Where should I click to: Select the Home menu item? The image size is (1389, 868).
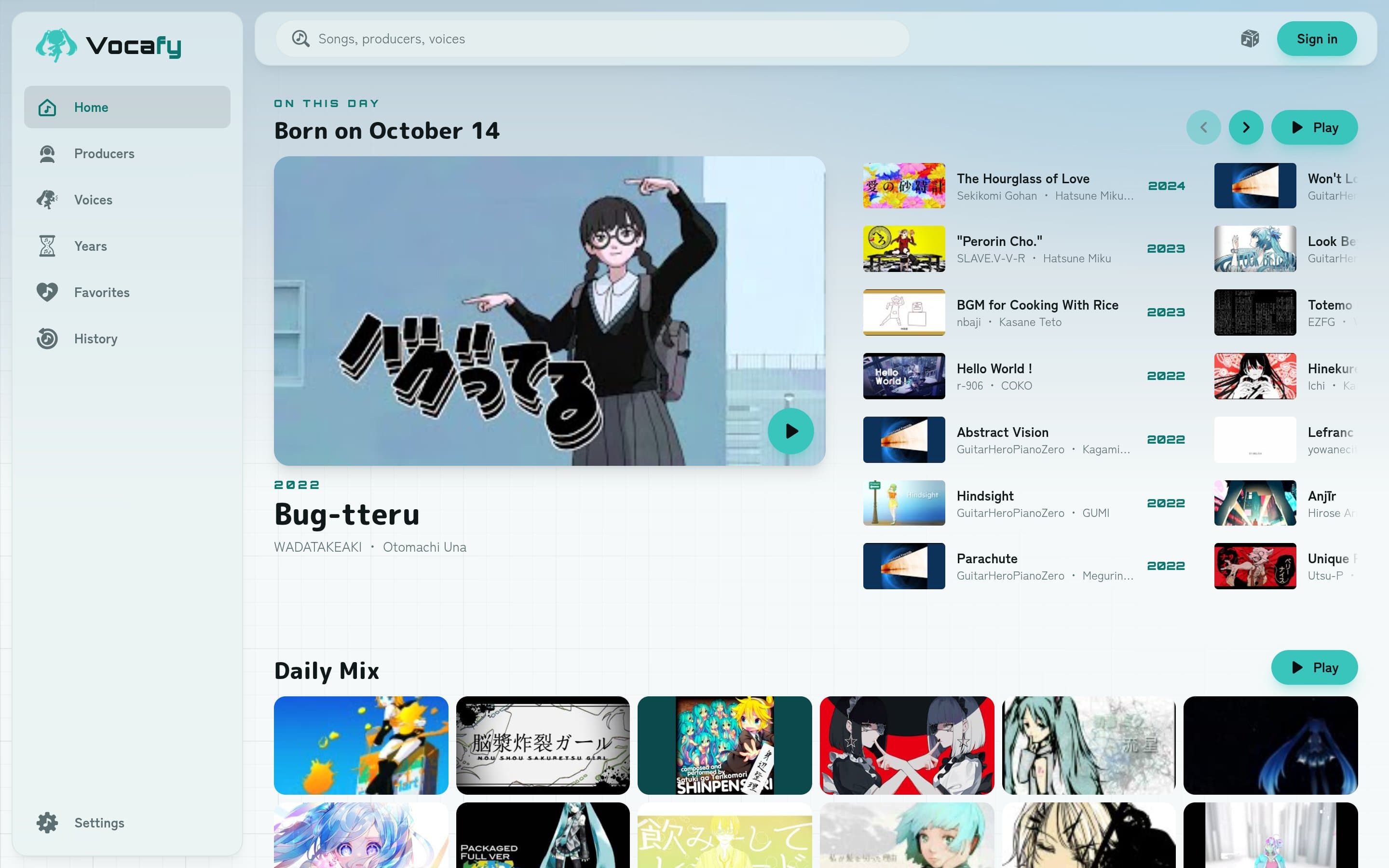[x=127, y=108]
